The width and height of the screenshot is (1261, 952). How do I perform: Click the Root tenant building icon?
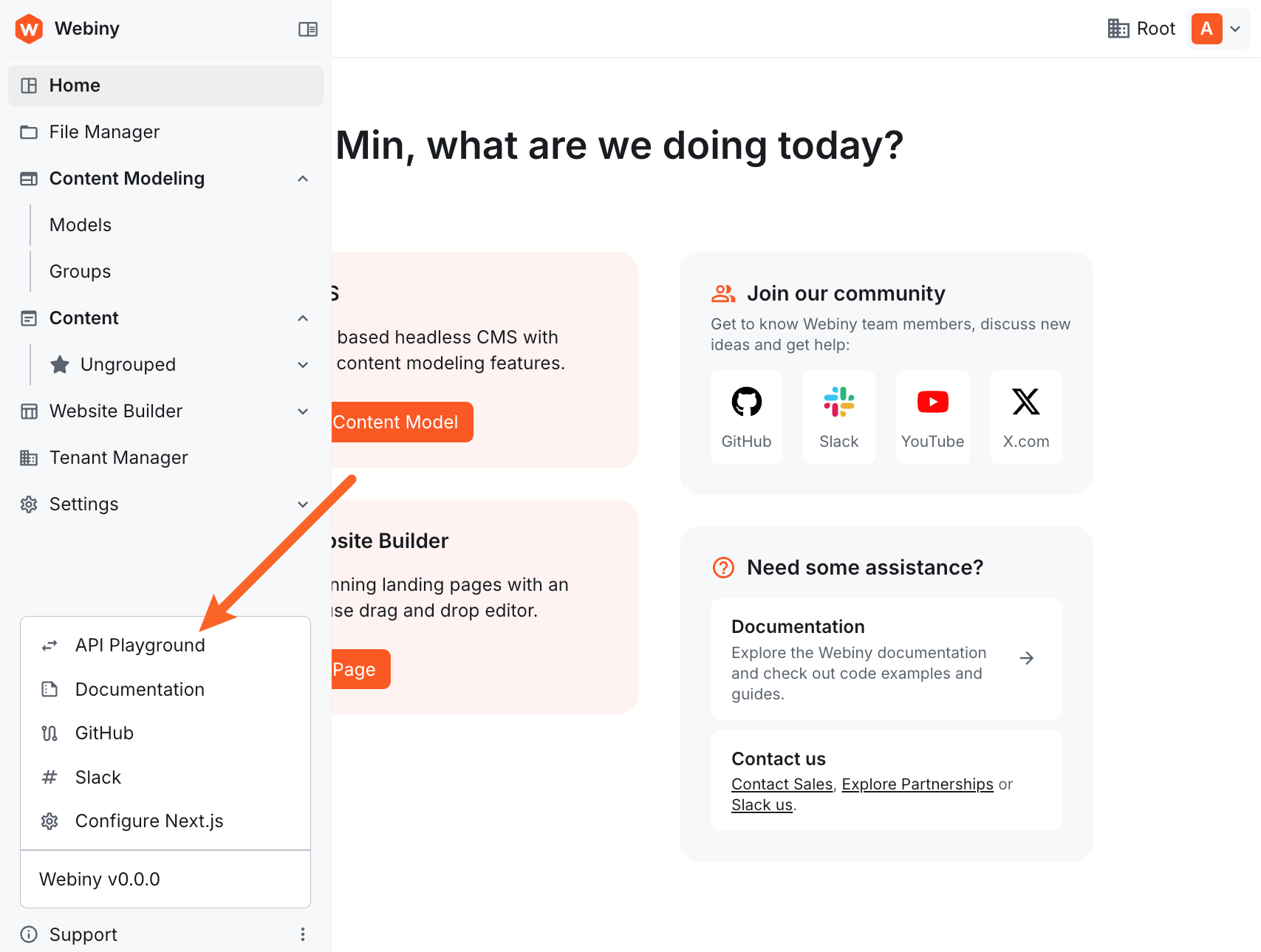(1118, 28)
